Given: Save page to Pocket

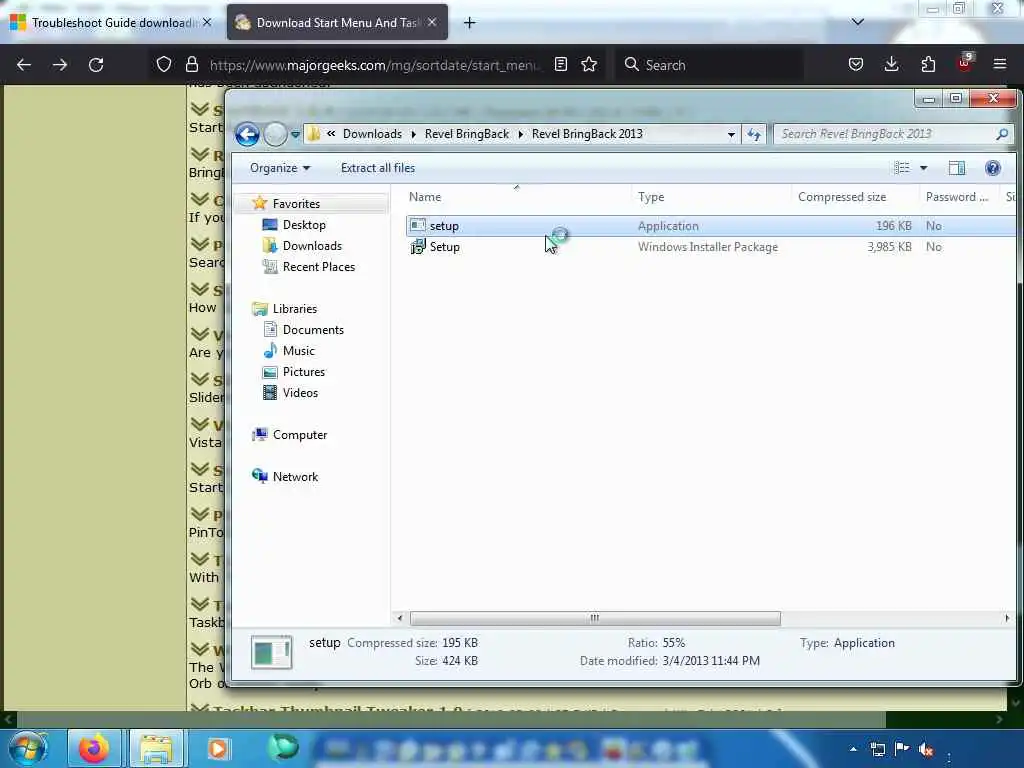Looking at the screenshot, I should [856, 64].
